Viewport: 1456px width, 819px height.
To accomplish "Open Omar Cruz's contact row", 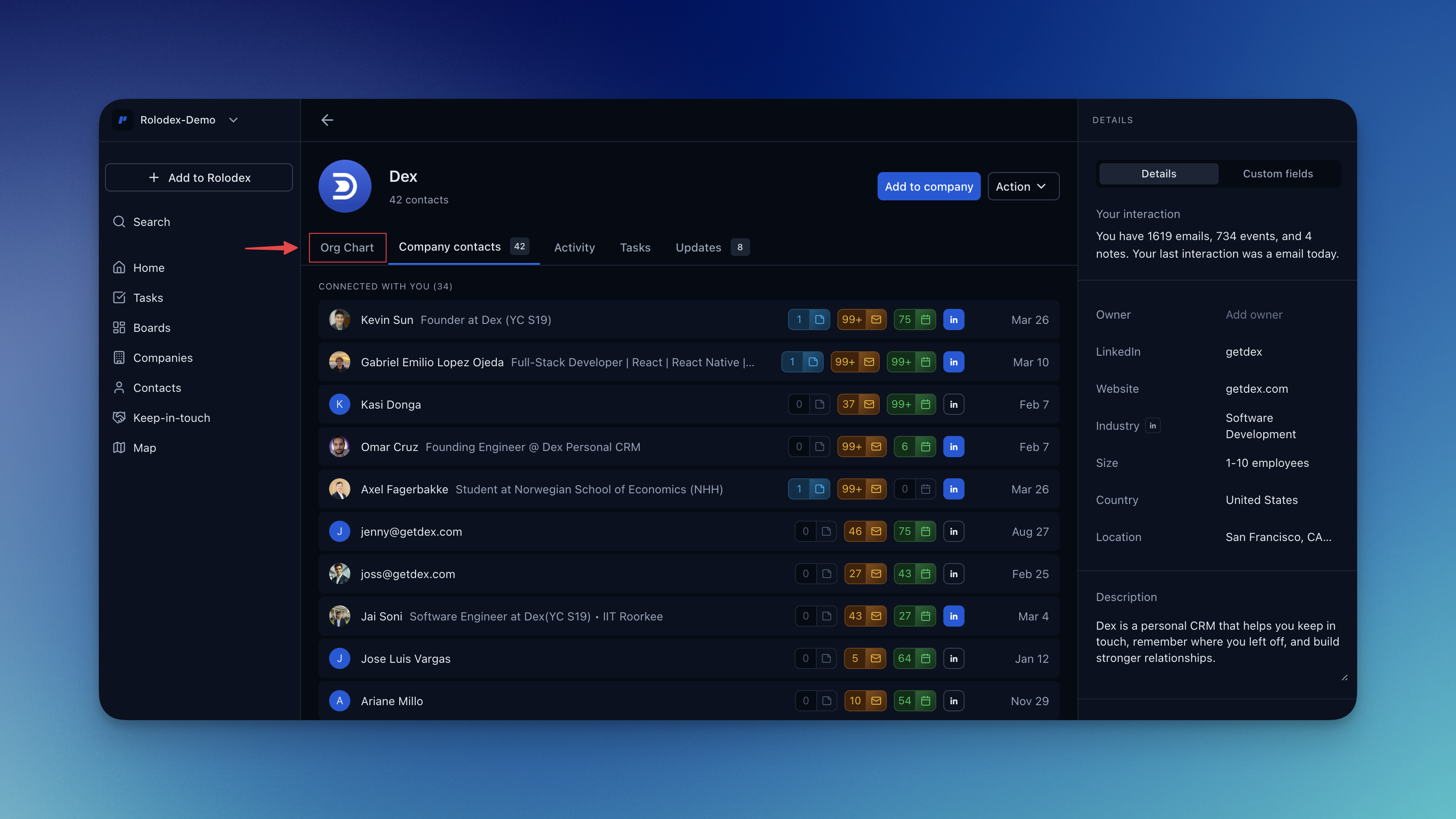I will (x=689, y=447).
